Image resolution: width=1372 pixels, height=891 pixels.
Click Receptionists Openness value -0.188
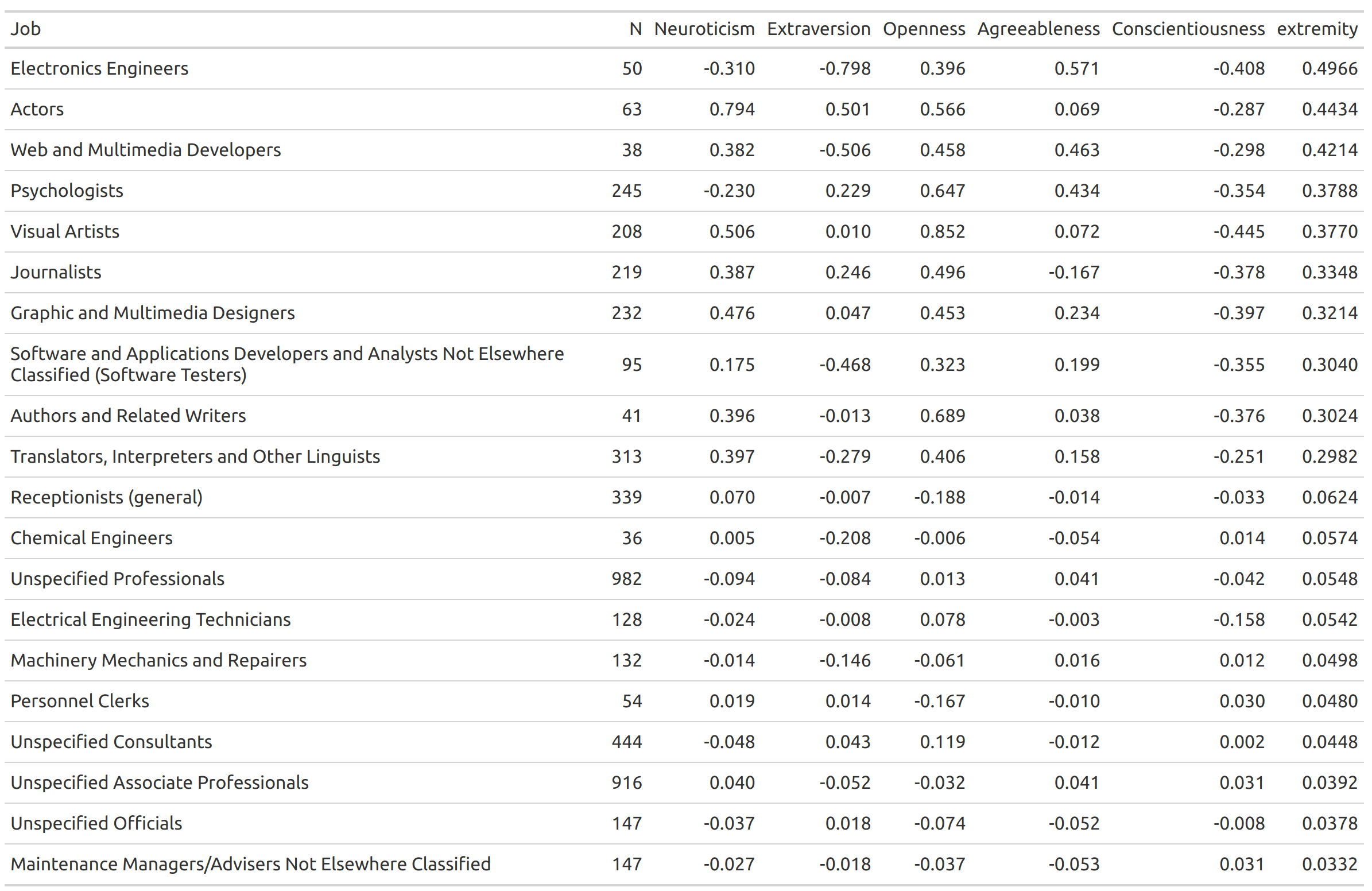940,497
